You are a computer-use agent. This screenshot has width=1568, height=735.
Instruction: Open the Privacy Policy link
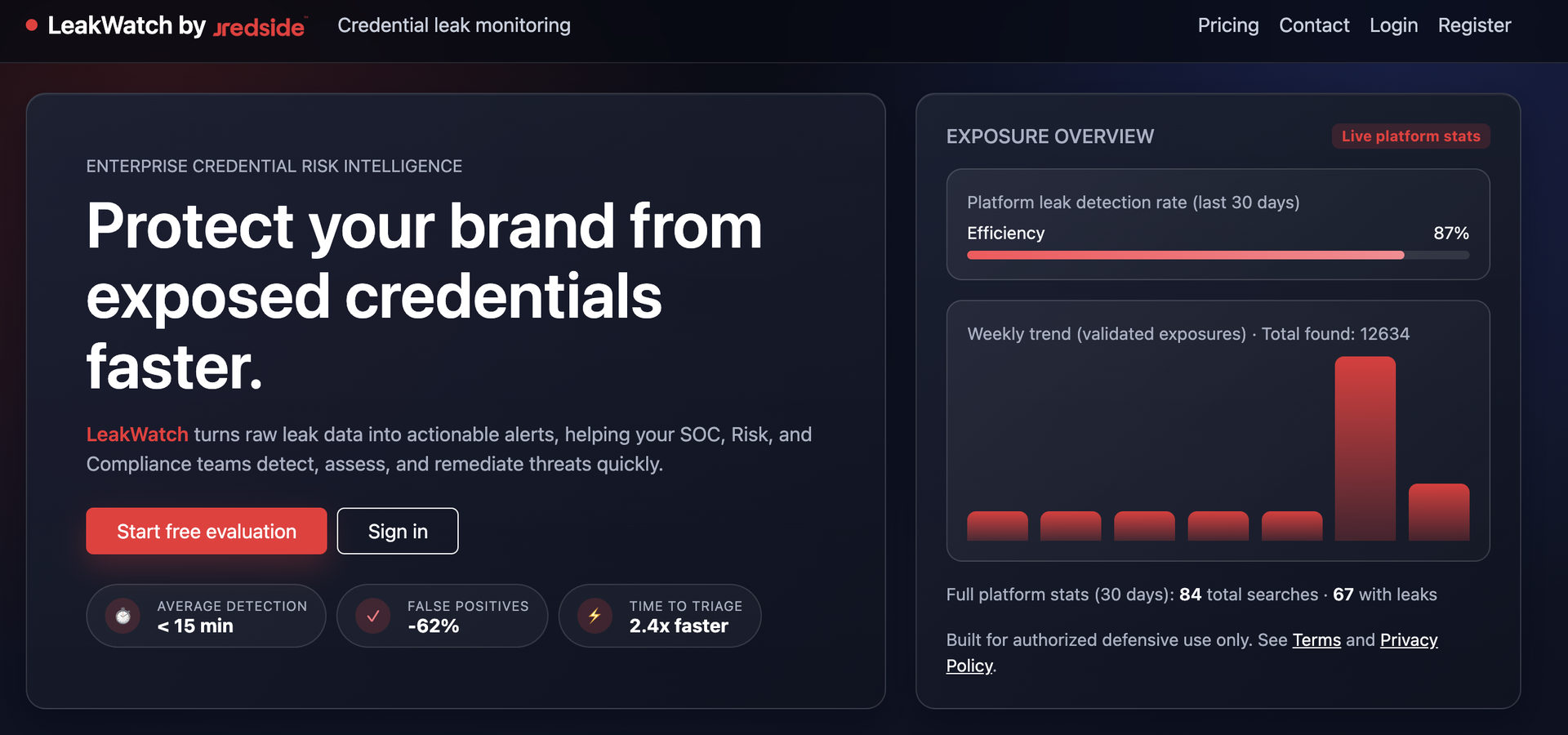pyautogui.click(x=1409, y=640)
